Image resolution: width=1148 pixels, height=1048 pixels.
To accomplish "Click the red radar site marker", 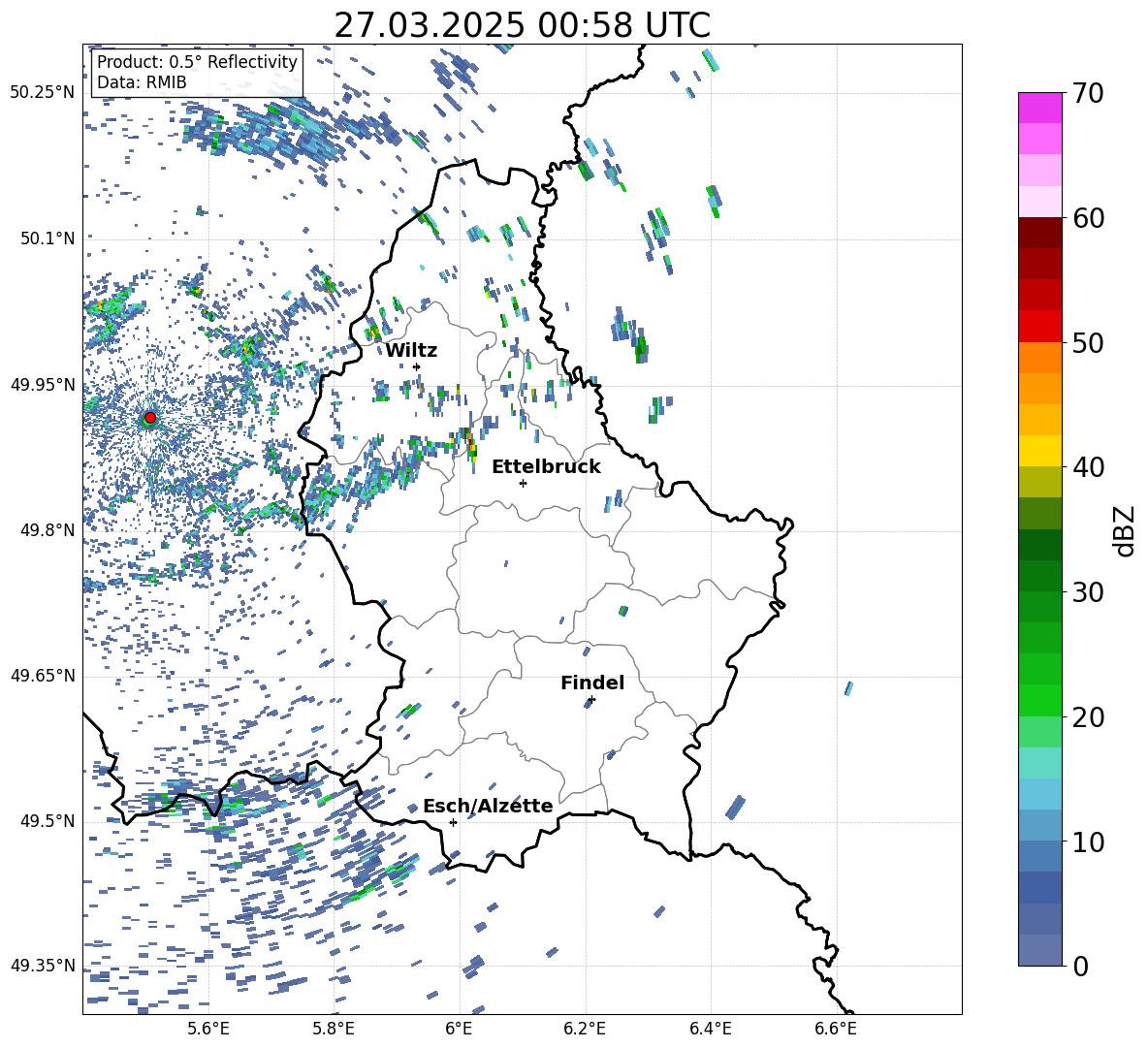I will pos(150,418).
